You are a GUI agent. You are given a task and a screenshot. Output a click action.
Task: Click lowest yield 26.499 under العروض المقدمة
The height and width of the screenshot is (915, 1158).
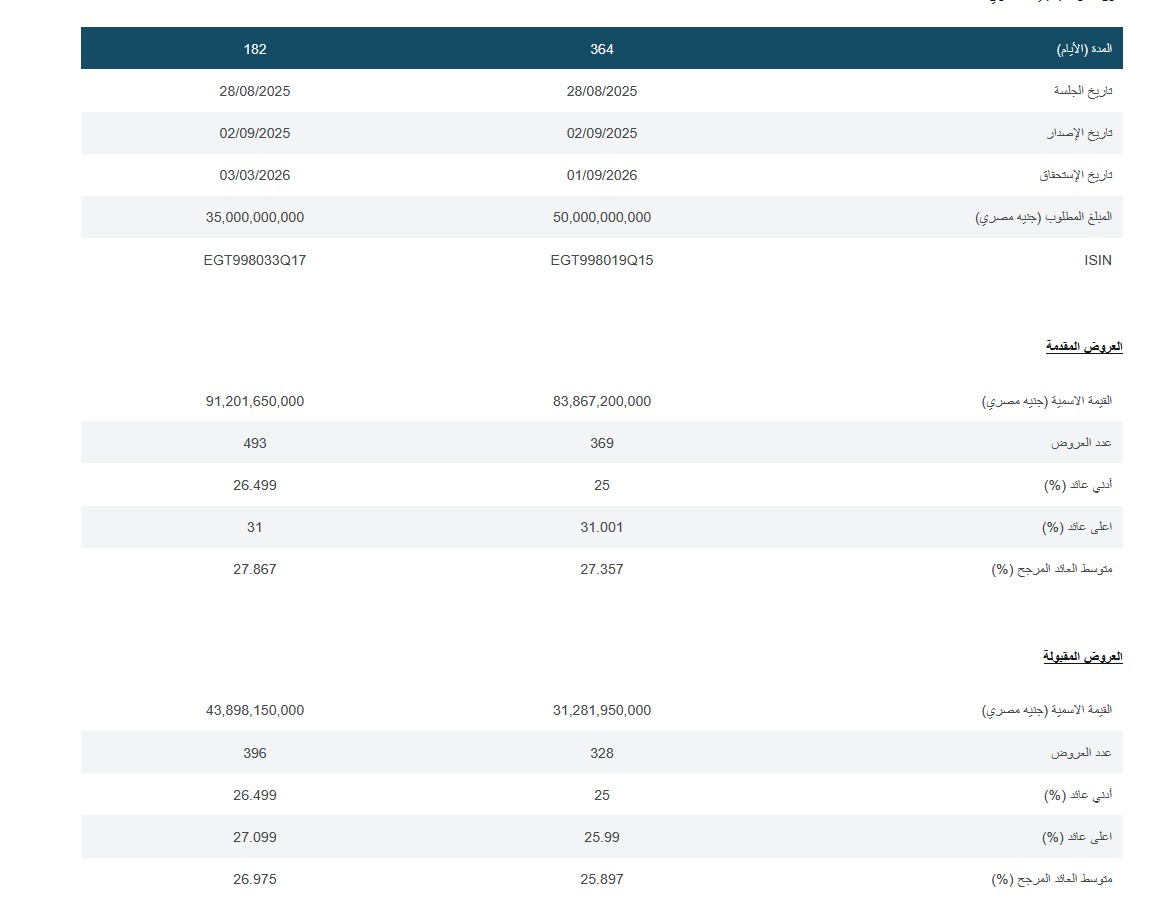[x=255, y=485]
